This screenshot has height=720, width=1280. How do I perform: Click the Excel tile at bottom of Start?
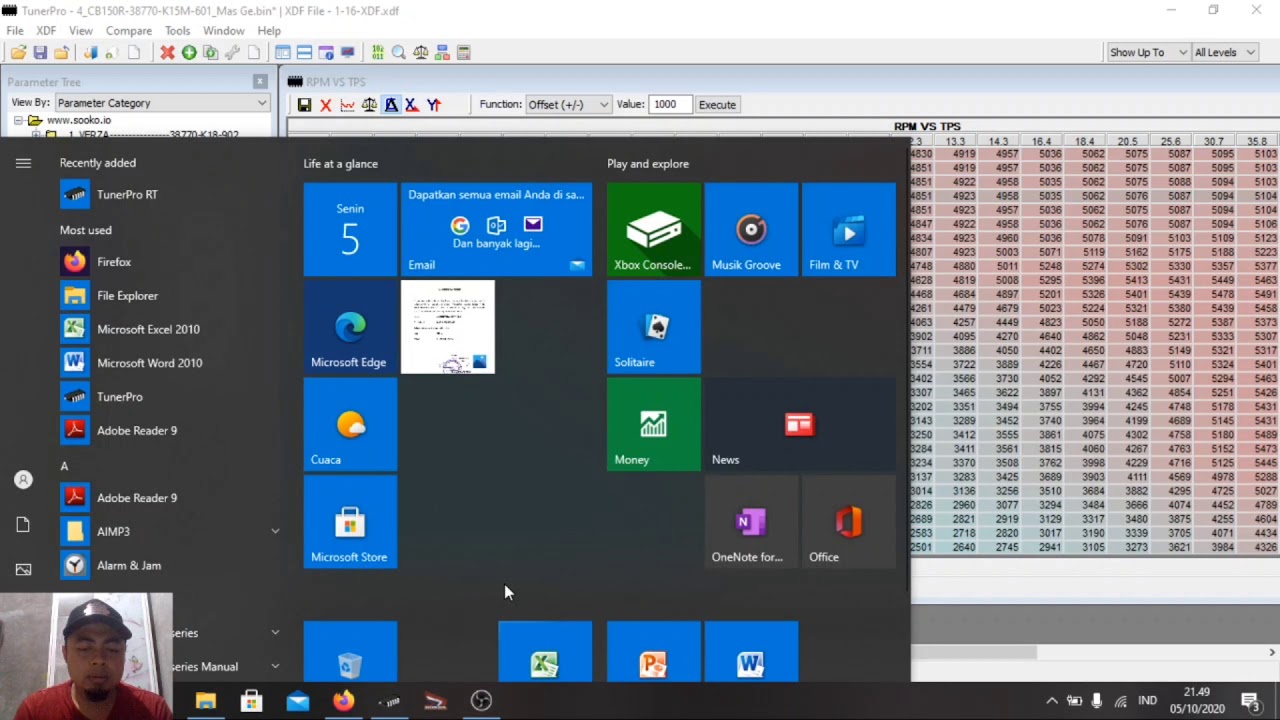pos(545,652)
